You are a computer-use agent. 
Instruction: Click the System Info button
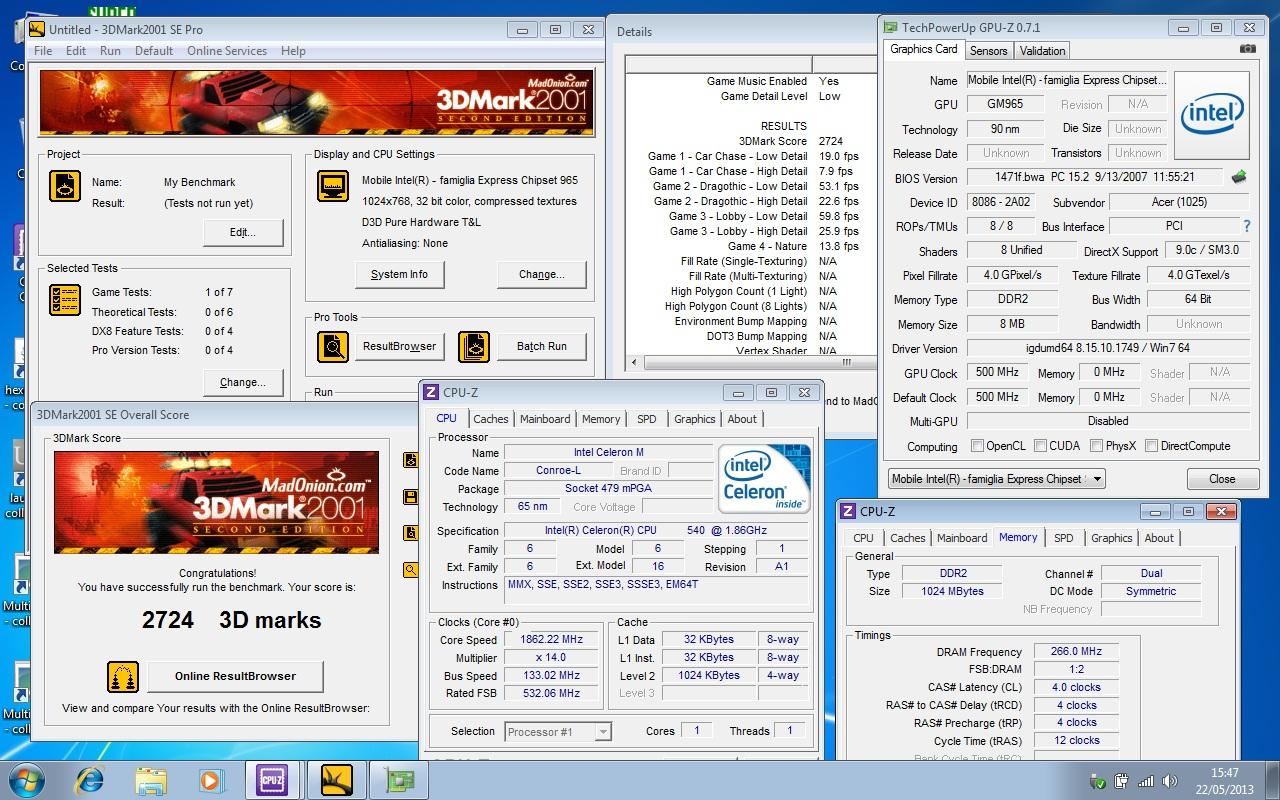click(399, 274)
